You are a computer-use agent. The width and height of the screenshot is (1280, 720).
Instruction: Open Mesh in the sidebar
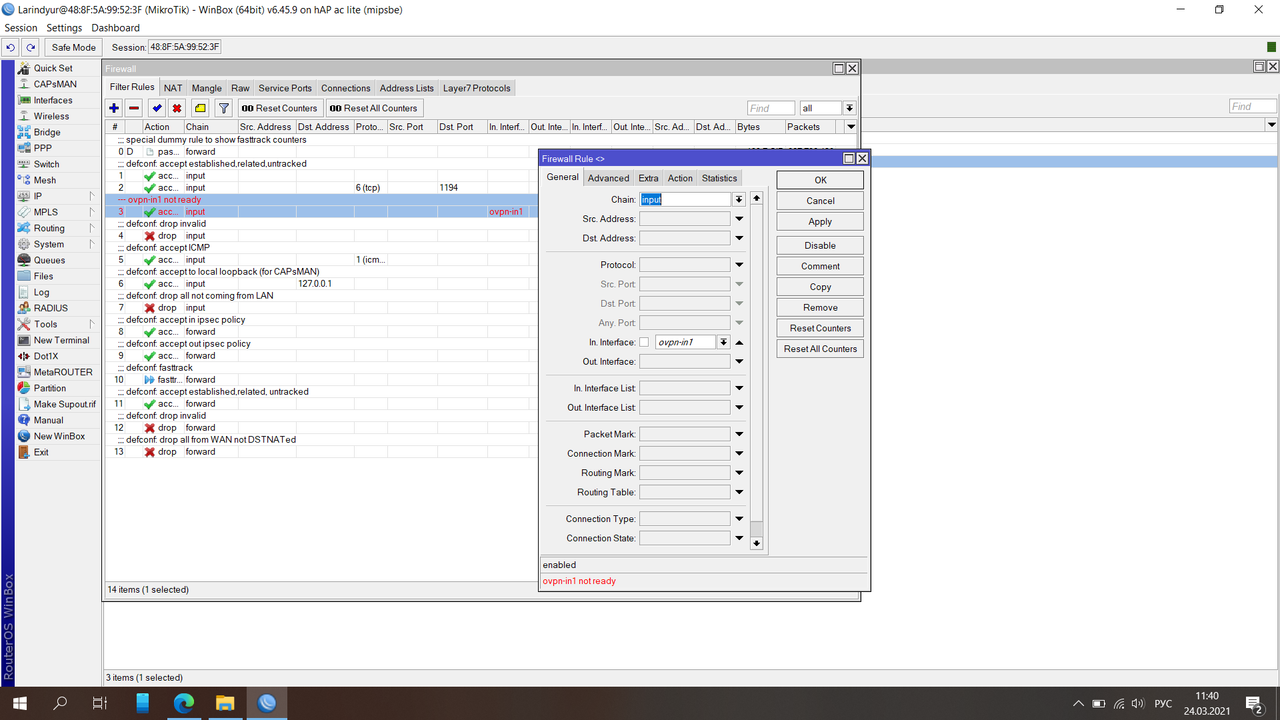45,180
